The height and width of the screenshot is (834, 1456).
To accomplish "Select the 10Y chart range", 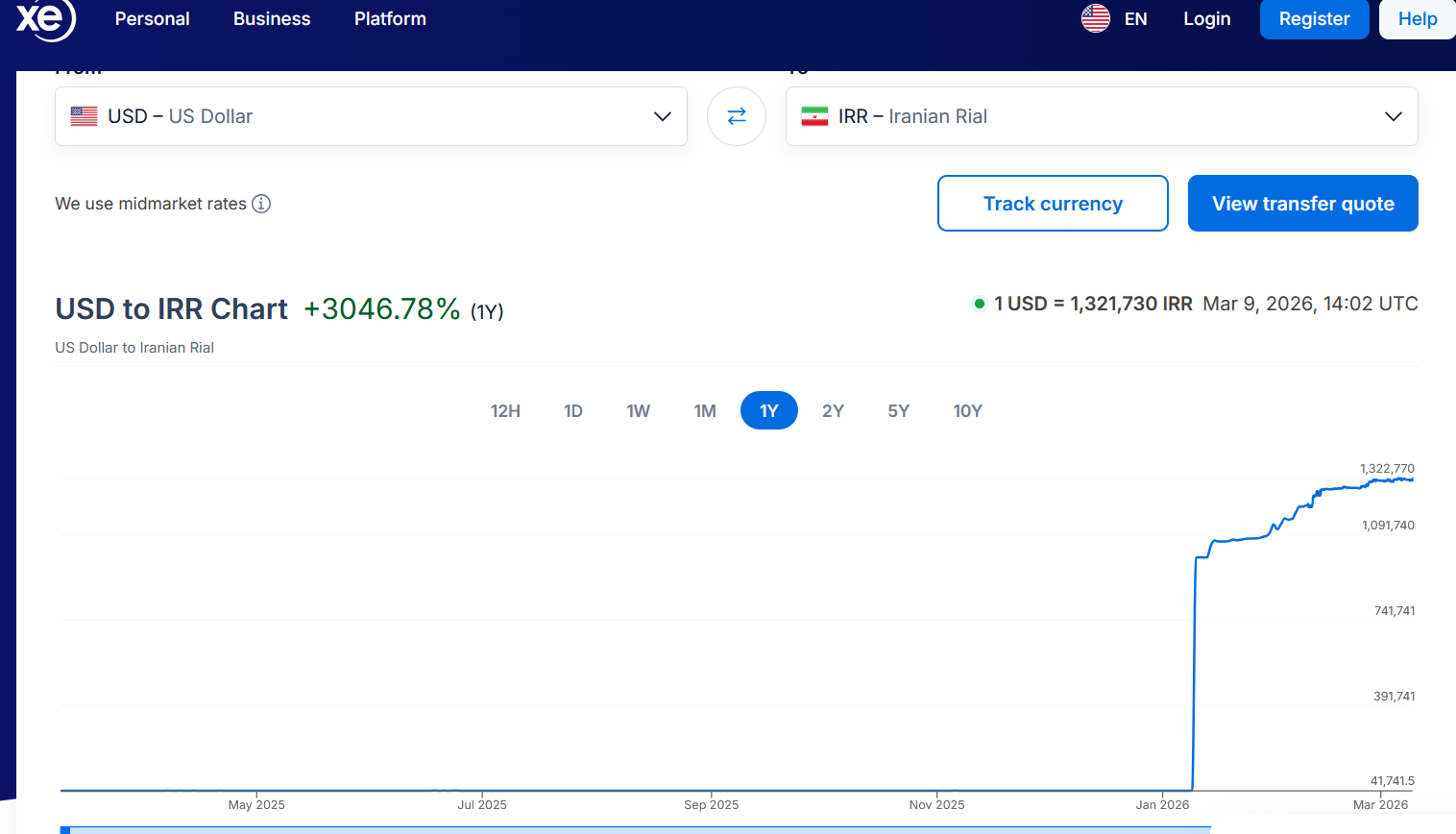I will click(967, 411).
